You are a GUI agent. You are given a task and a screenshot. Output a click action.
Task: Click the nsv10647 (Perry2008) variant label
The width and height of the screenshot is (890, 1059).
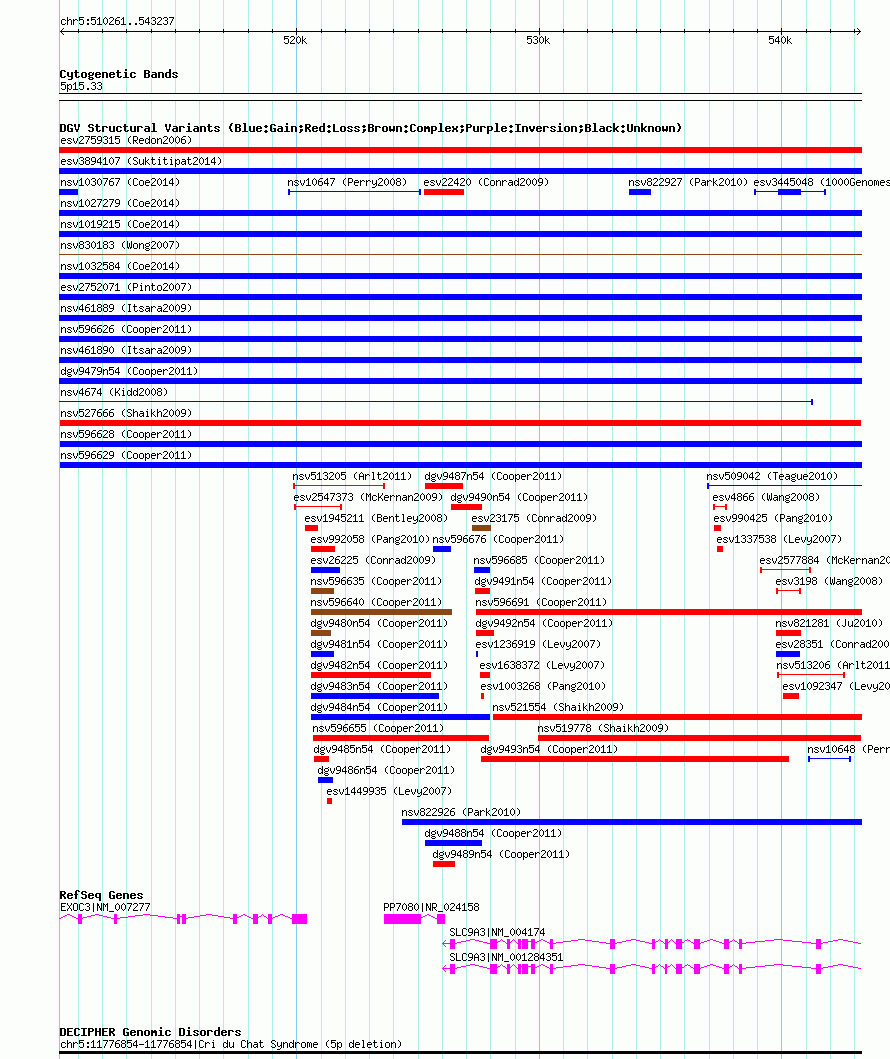click(x=347, y=182)
